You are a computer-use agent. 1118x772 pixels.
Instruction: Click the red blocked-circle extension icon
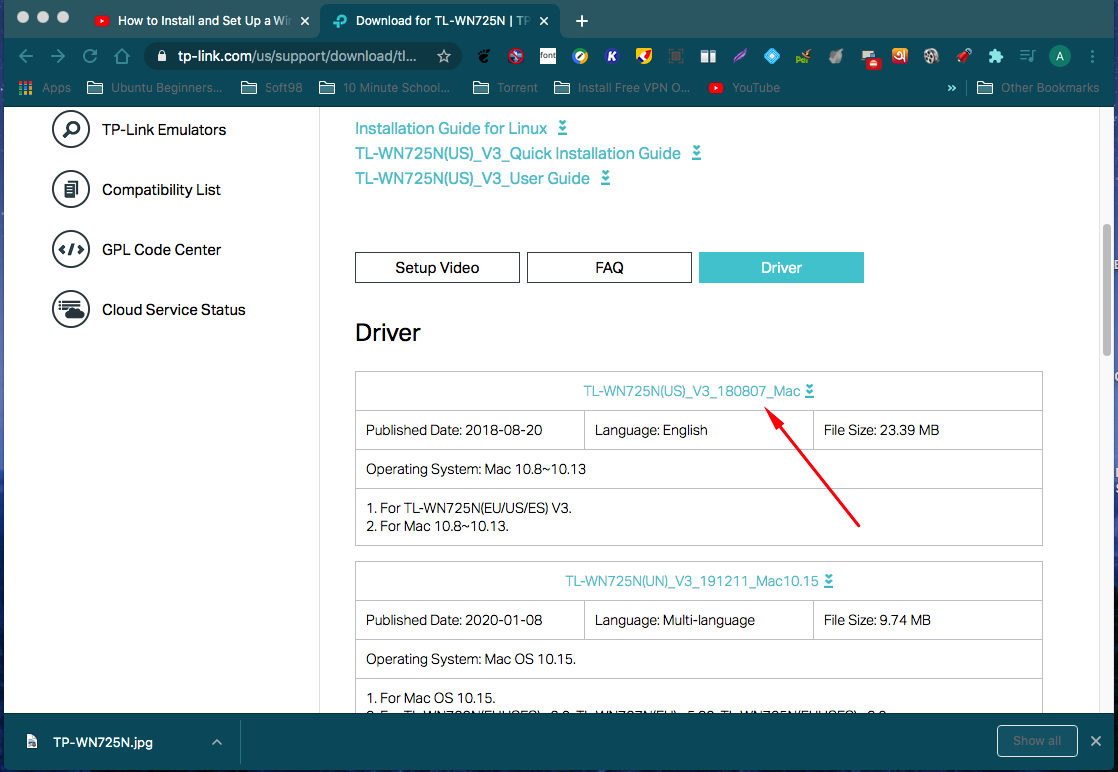(x=516, y=56)
